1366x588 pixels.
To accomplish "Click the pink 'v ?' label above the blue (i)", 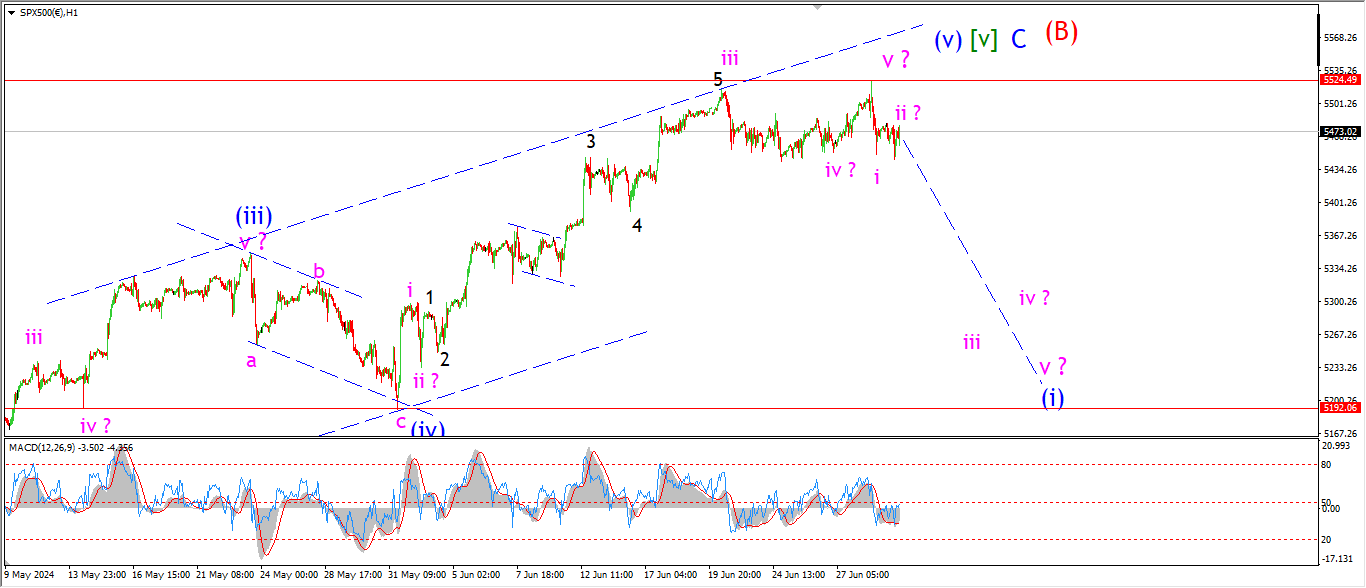I will click(x=1053, y=365).
